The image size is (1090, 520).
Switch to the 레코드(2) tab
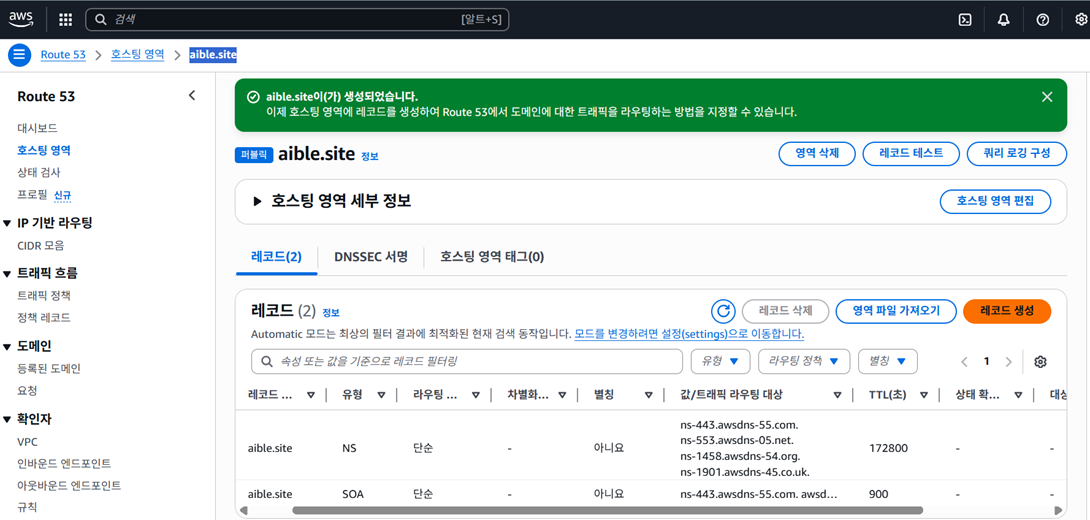tap(276, 257)
